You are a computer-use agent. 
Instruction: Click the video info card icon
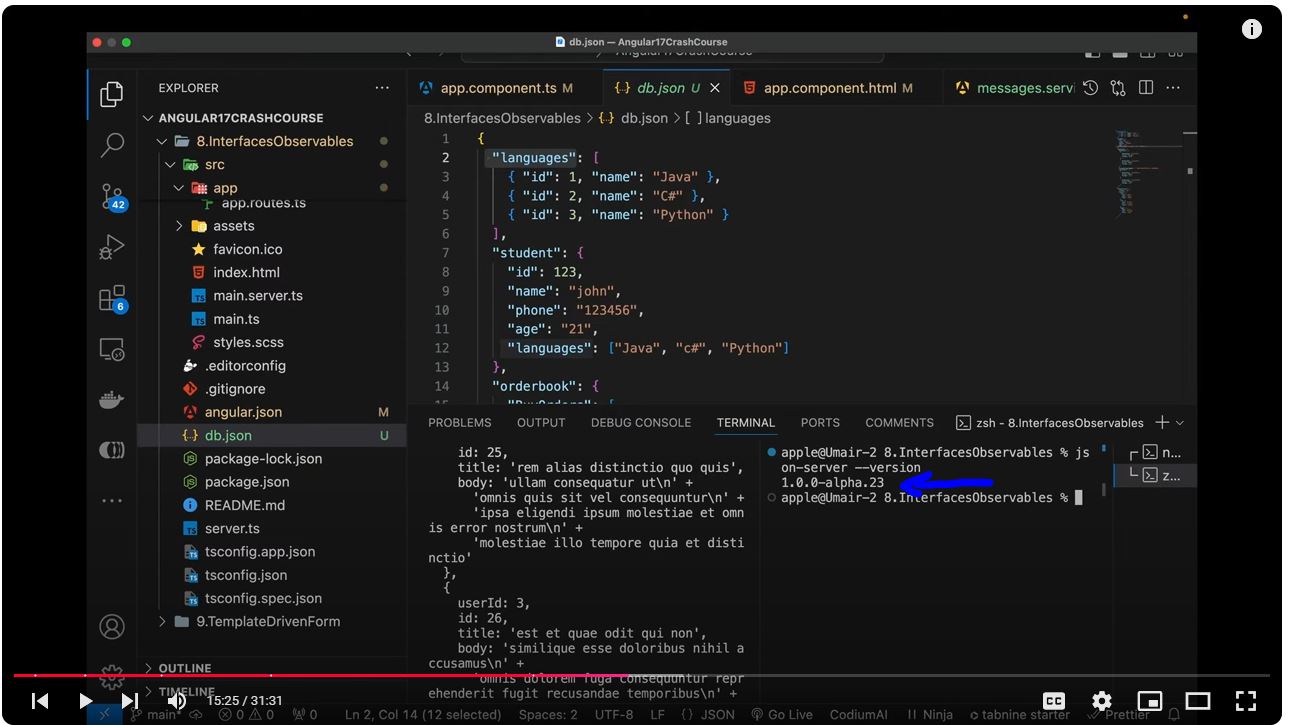(1252, 29)
